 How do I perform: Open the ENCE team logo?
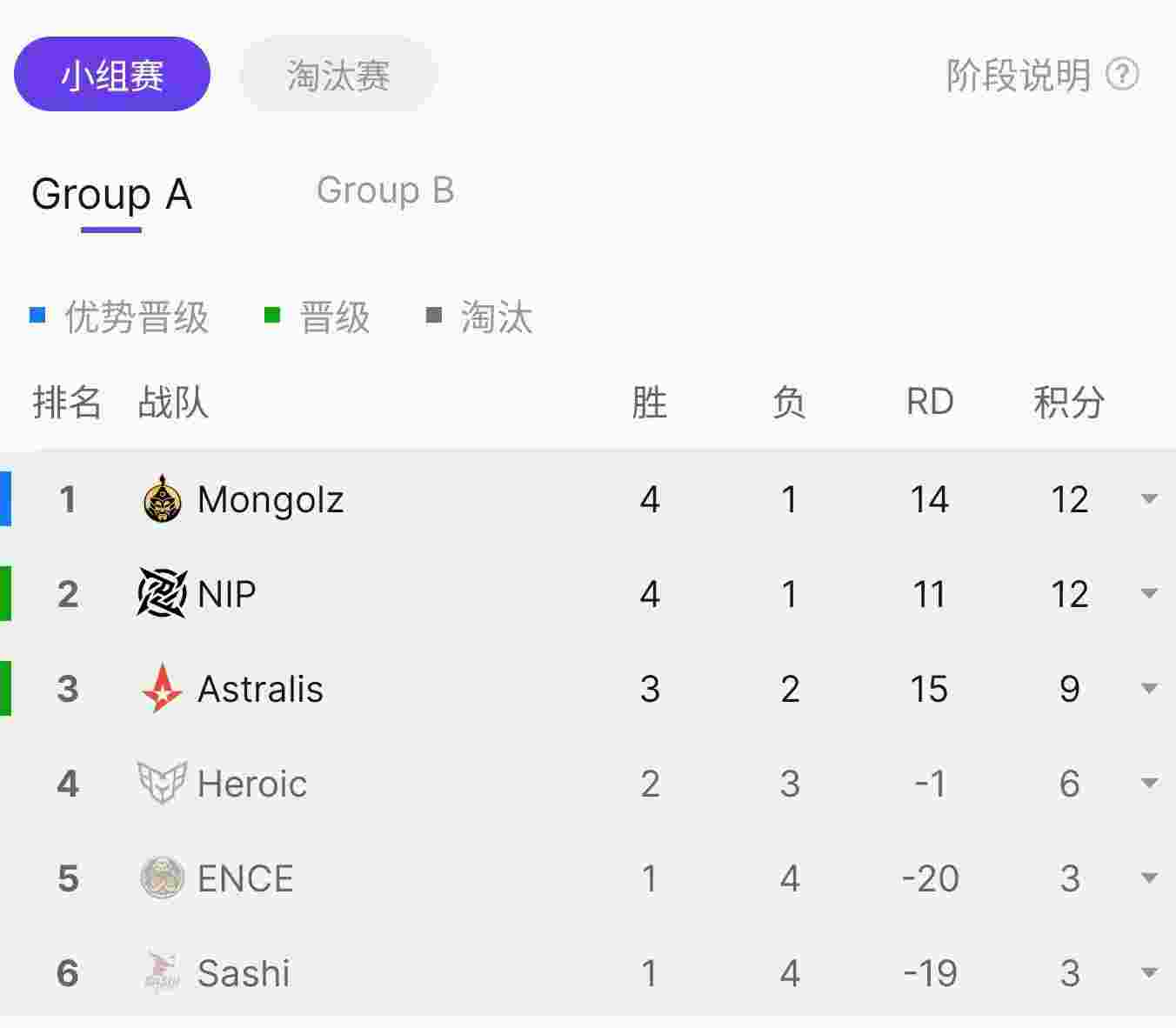(162, 878)
